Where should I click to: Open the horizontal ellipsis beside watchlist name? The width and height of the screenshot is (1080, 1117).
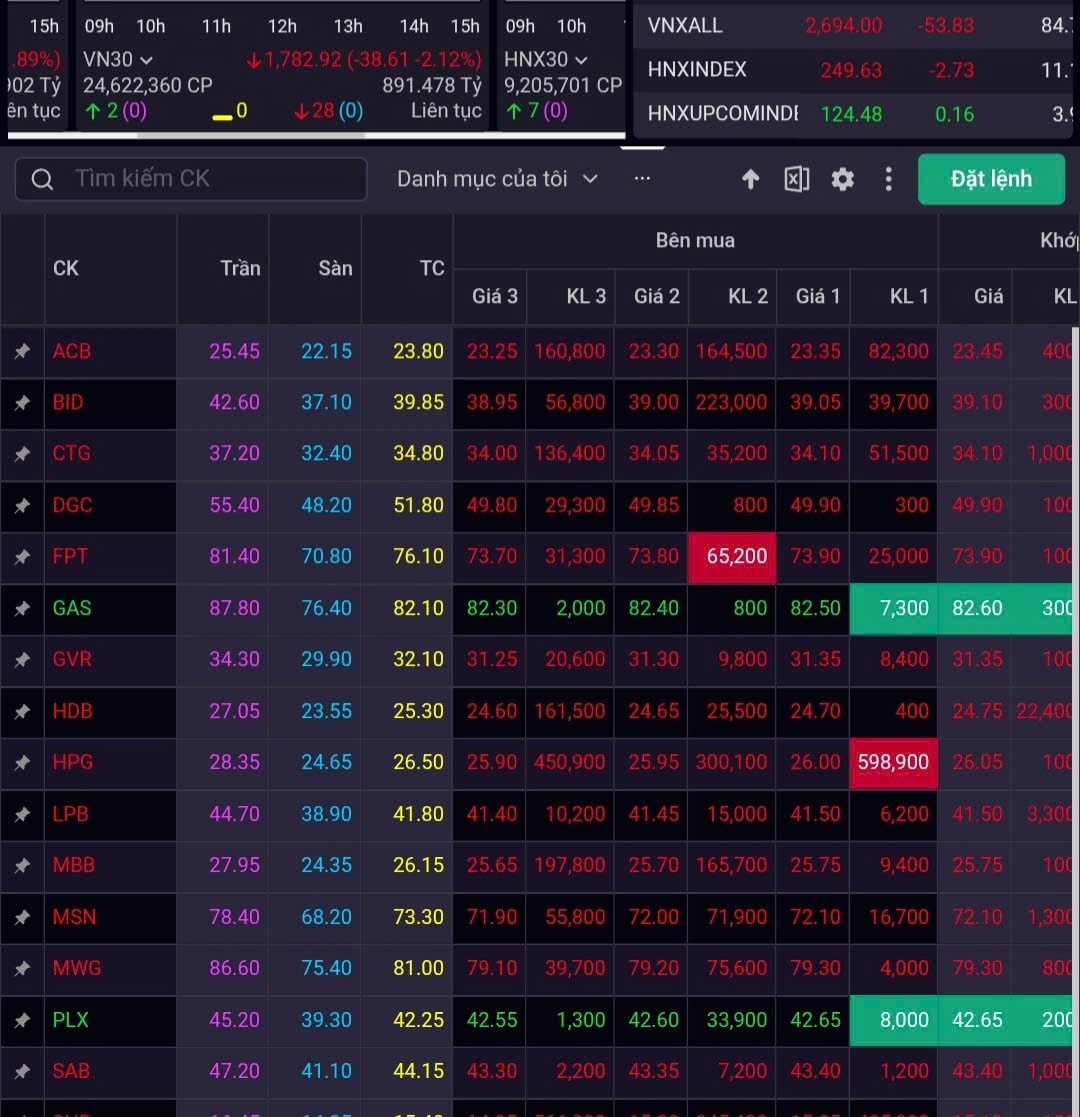(x=642, y=178)
